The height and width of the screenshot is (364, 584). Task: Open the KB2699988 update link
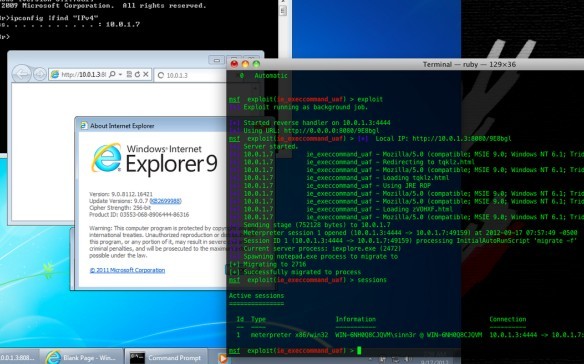165,201
